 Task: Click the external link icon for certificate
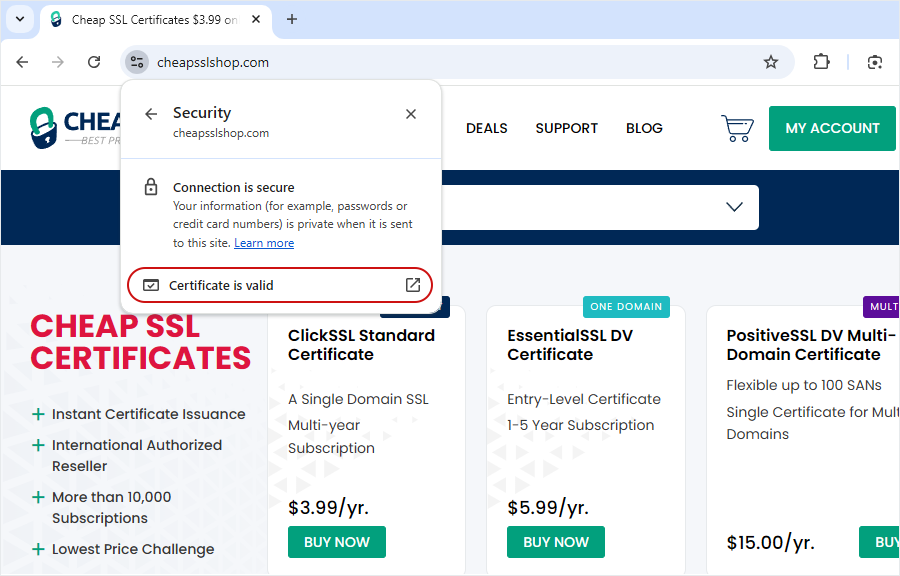(x=413, y=285)
